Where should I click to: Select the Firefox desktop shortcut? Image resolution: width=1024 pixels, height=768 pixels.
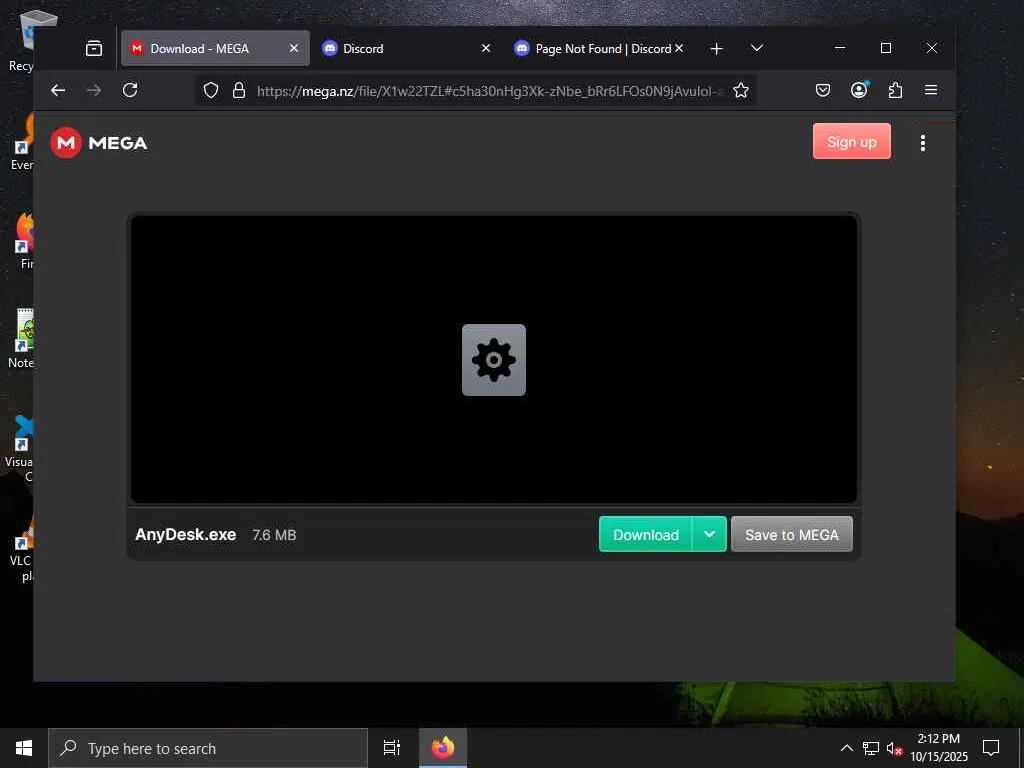(x=24, y=240)
